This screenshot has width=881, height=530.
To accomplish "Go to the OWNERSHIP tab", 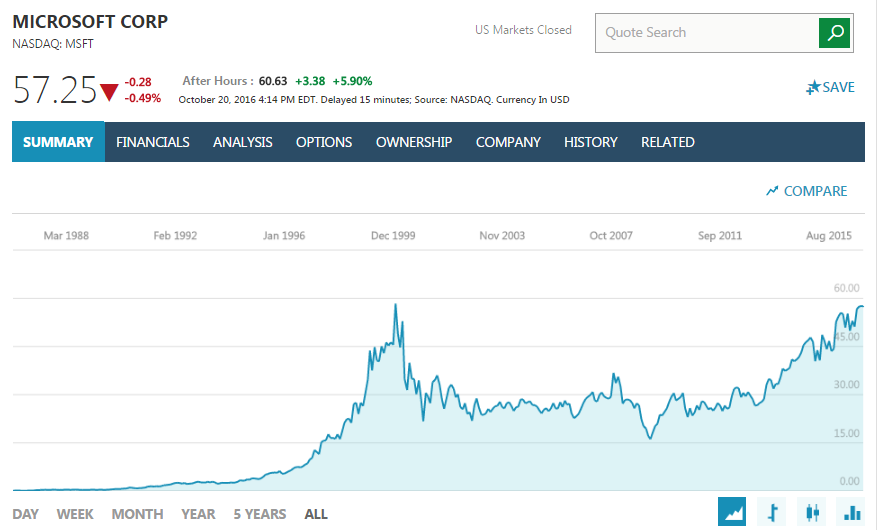I will pos(414,142).
